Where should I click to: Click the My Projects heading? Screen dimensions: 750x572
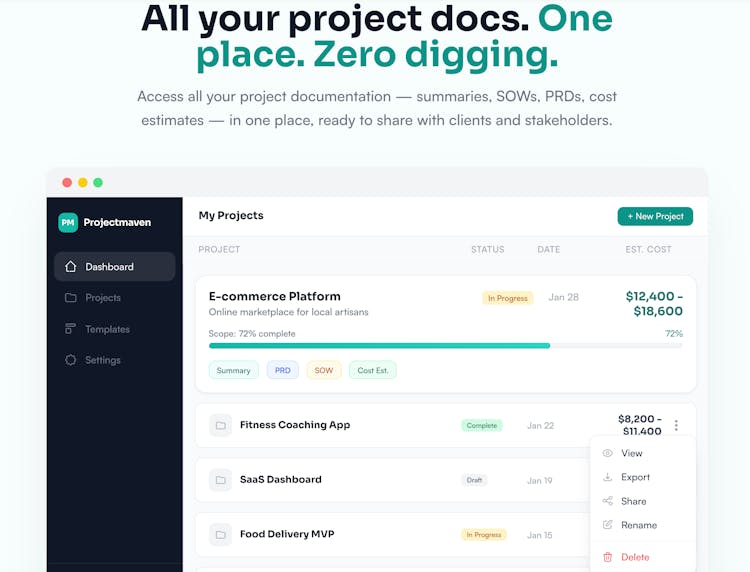(231, 215)
